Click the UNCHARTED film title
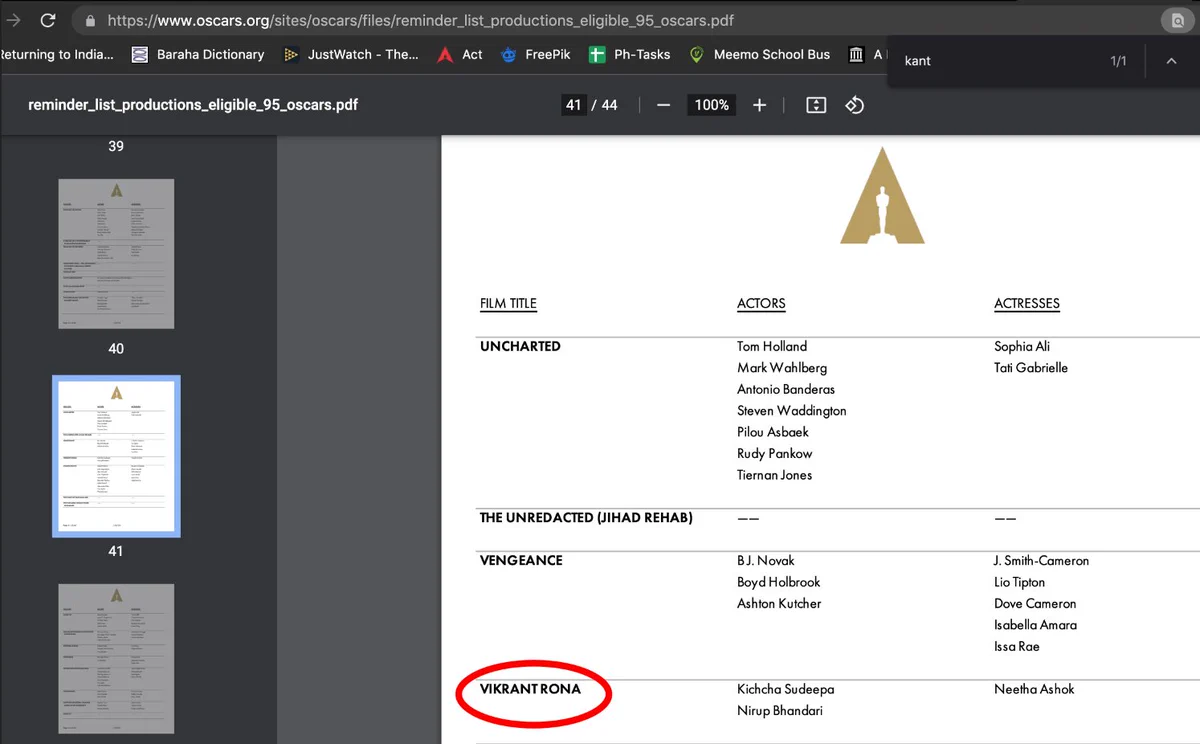Image resolution: width=1200 pixels, height=744 pixels. pyautogui.click(x=520, y=347)
